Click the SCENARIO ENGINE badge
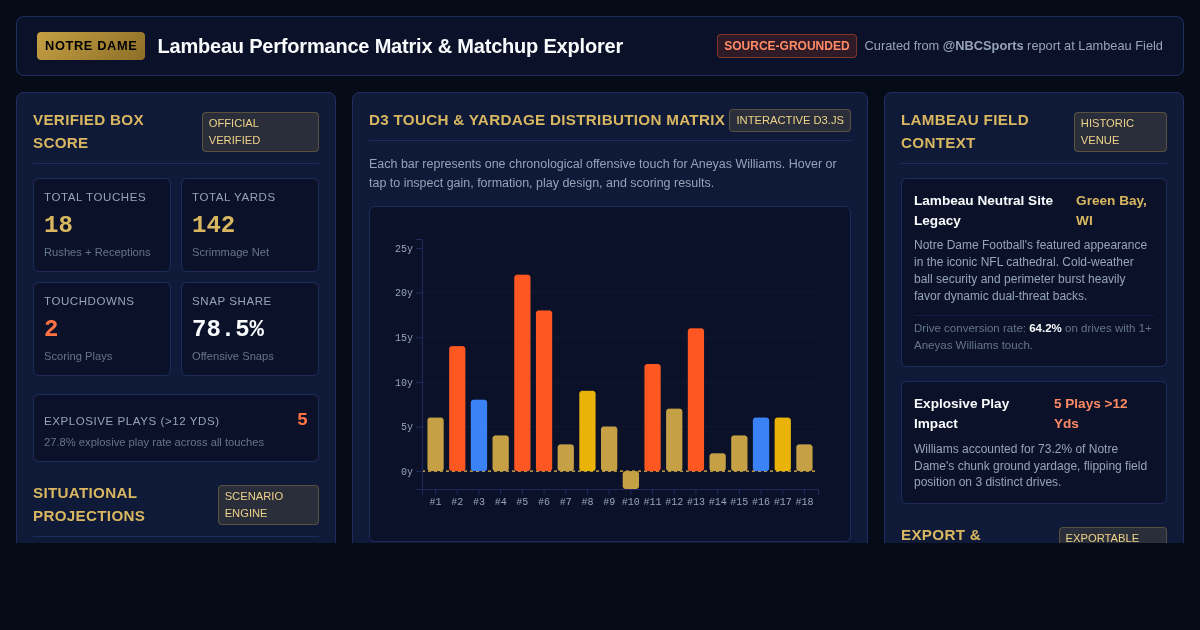1200x630 pixels. click(x=268, y=505)
